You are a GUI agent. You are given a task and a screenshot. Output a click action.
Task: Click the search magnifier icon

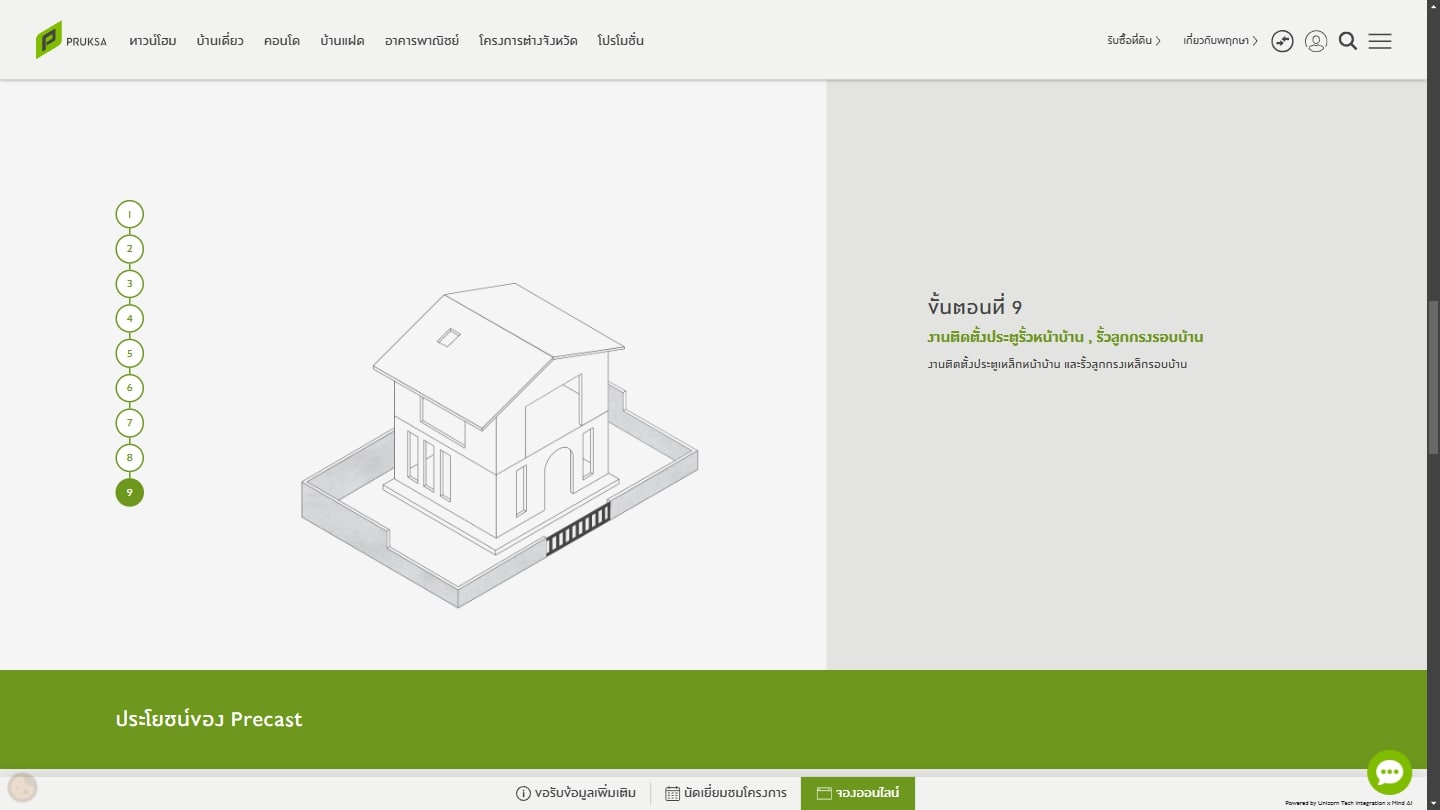click(1348, 41)
